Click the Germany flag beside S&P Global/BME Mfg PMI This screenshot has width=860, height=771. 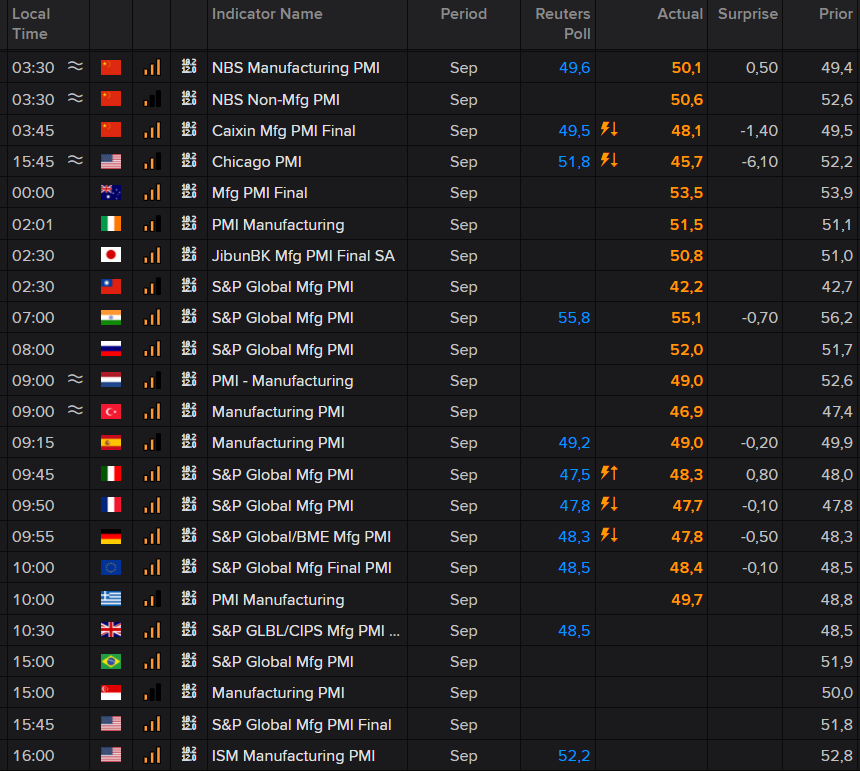(x=111, y=536)
